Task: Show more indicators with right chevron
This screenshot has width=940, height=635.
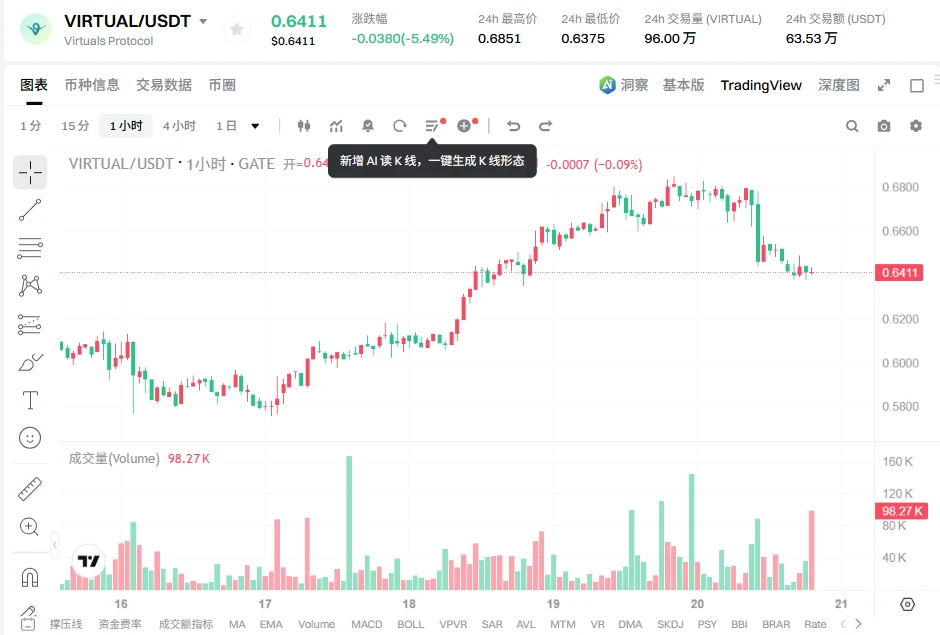Action: [858, 624]
